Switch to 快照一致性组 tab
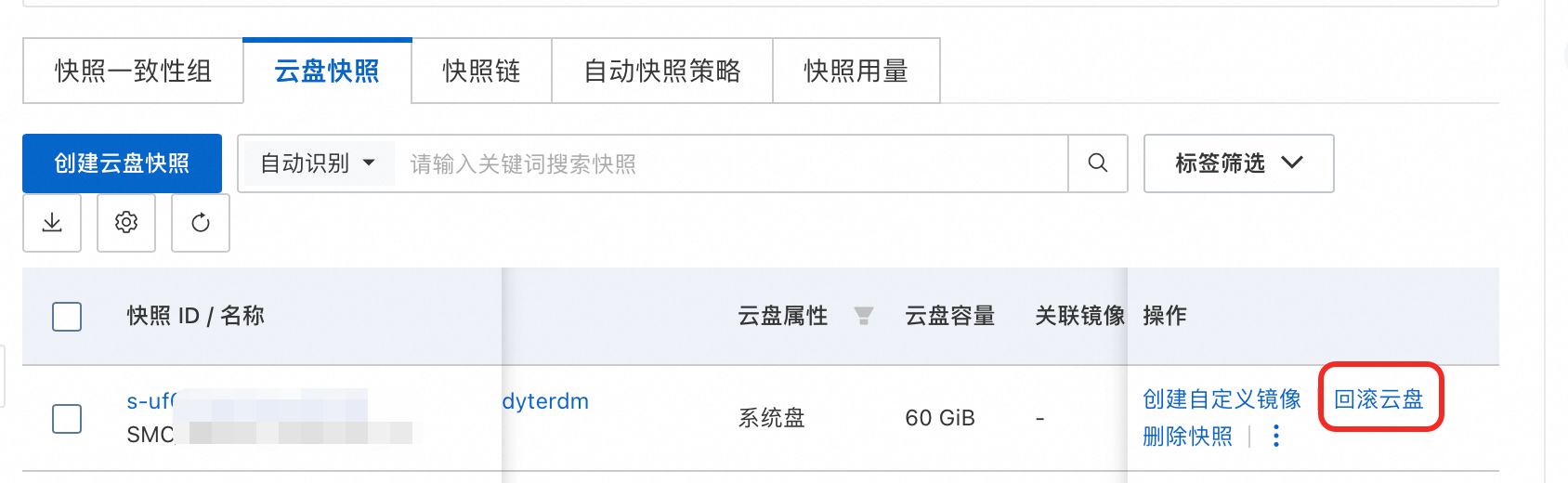Image resolution: width=1568 pixels, height=483 pixels. [133, 71]
